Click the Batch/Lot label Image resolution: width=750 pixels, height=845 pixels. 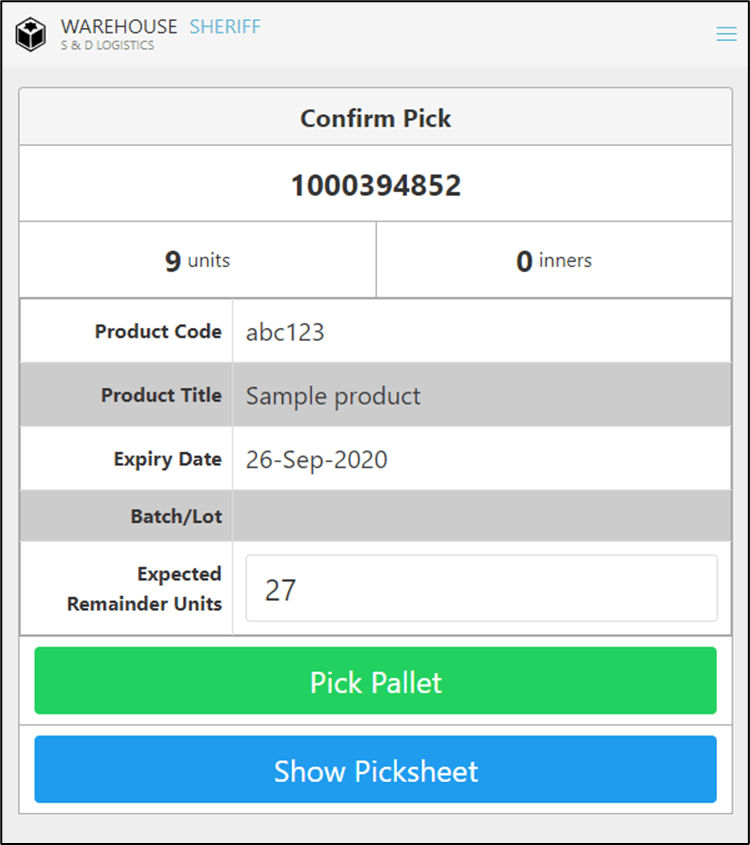click(x=176, y=517)
